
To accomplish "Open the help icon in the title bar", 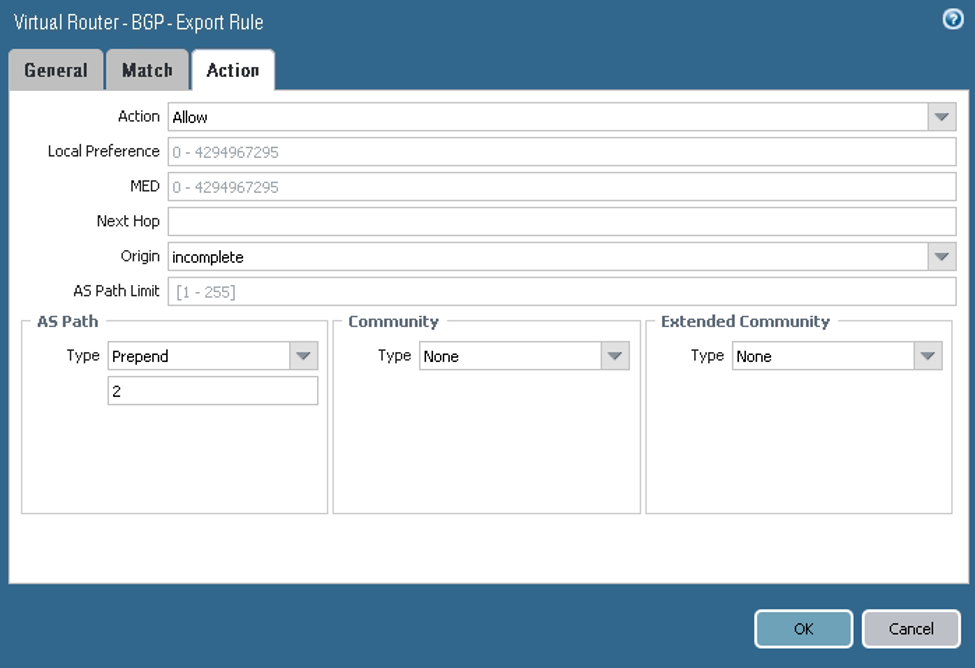I will point(951,18).
